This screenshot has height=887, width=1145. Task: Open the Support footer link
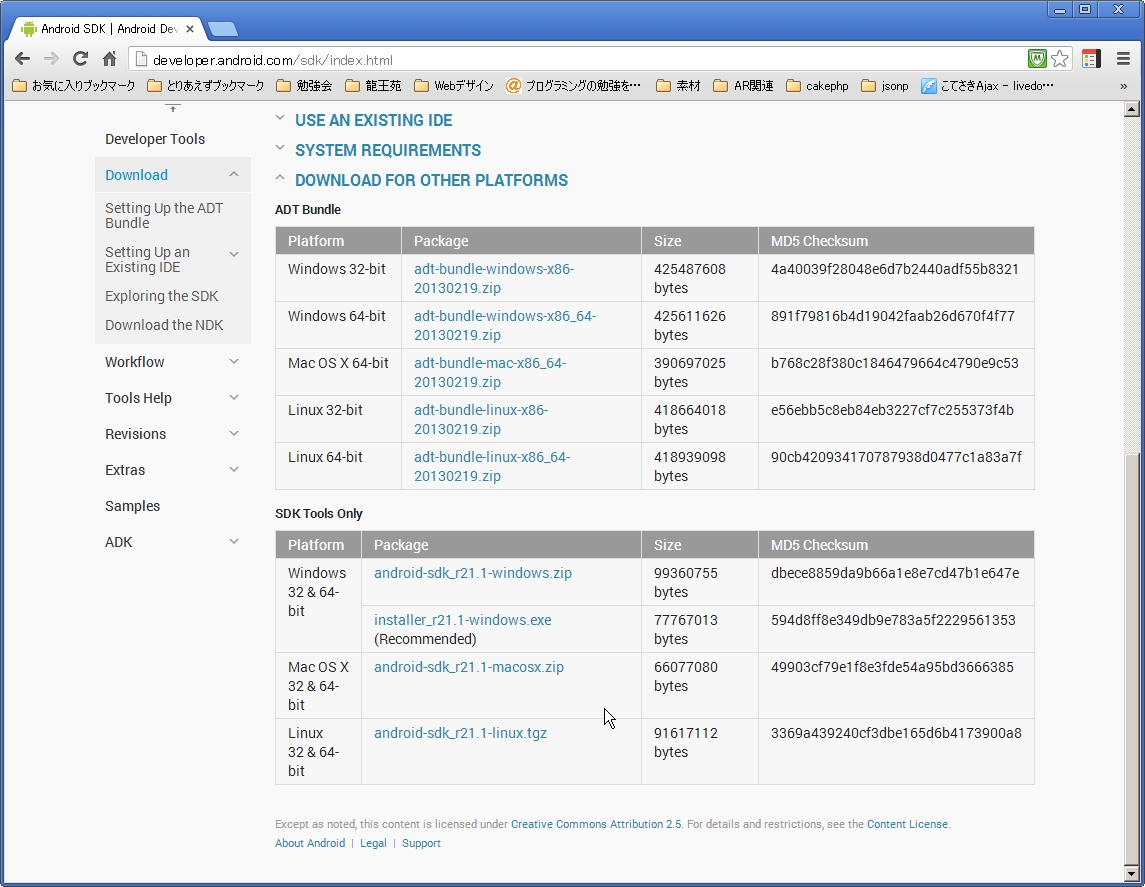point(421,843)
